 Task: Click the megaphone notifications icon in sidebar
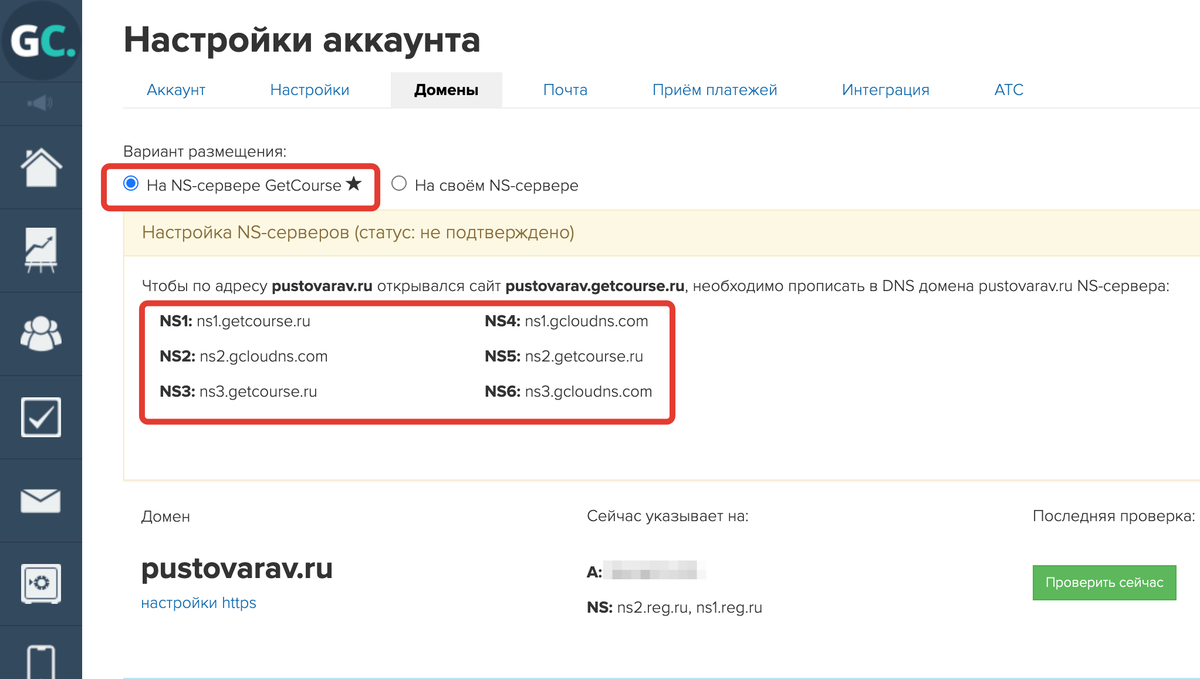pyautogui.click(x=41, y=103)
